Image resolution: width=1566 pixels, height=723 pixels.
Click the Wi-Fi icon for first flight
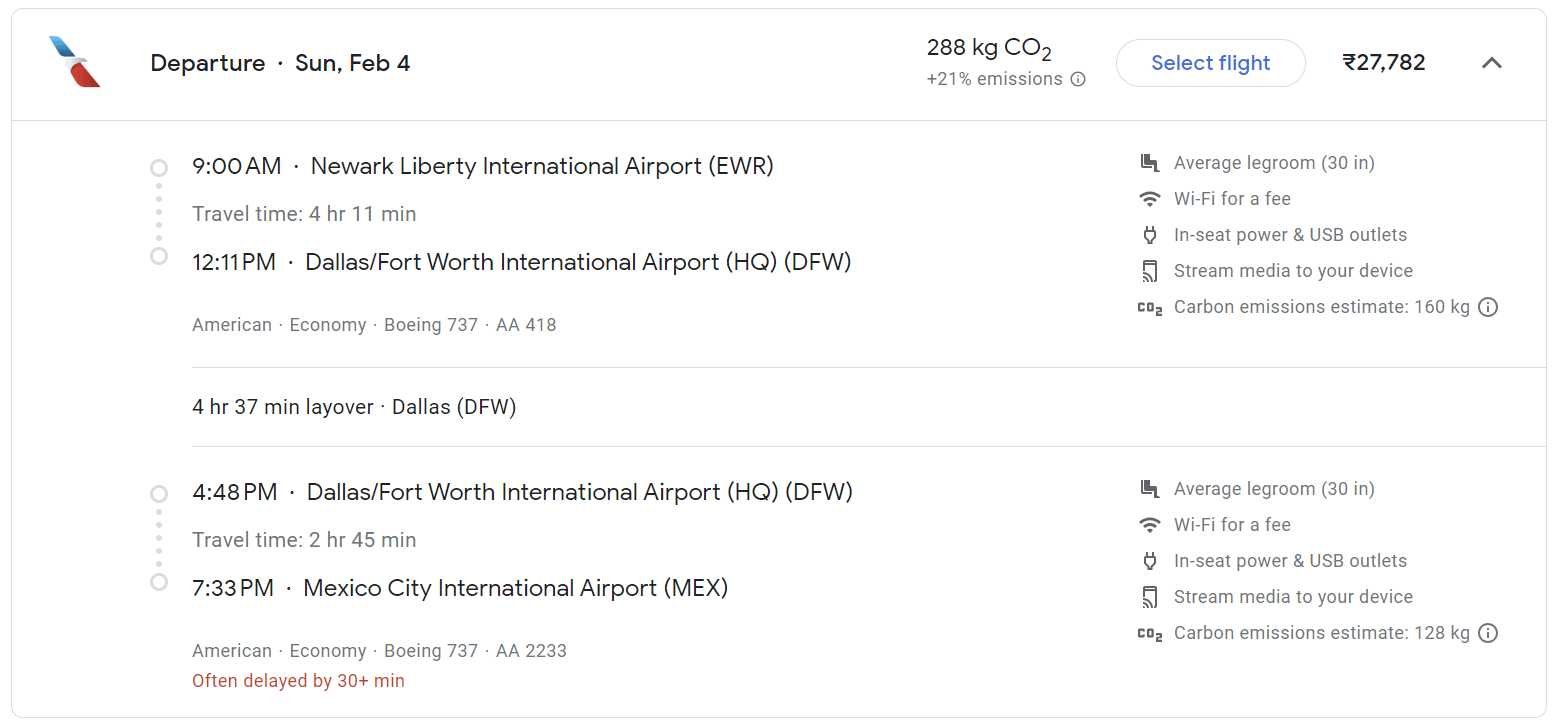point(1150,199)
